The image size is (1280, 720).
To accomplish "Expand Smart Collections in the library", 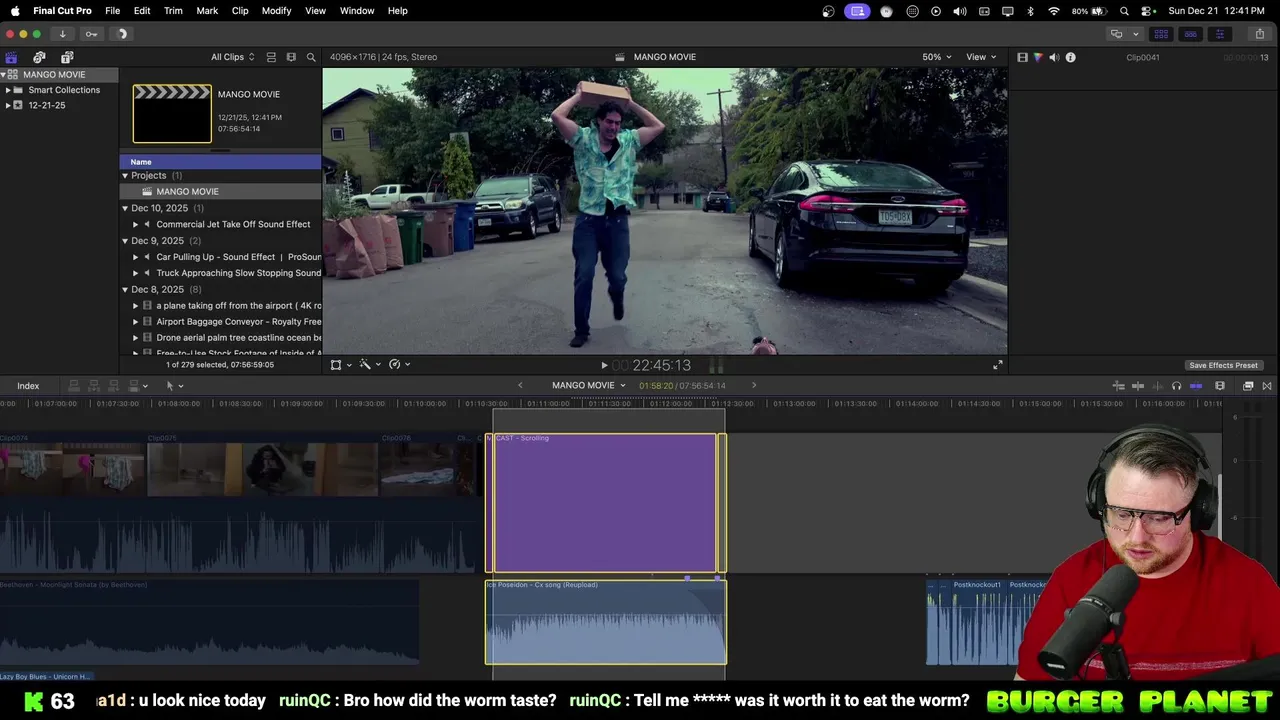I will pyautogui.click(x=8, y=90).
